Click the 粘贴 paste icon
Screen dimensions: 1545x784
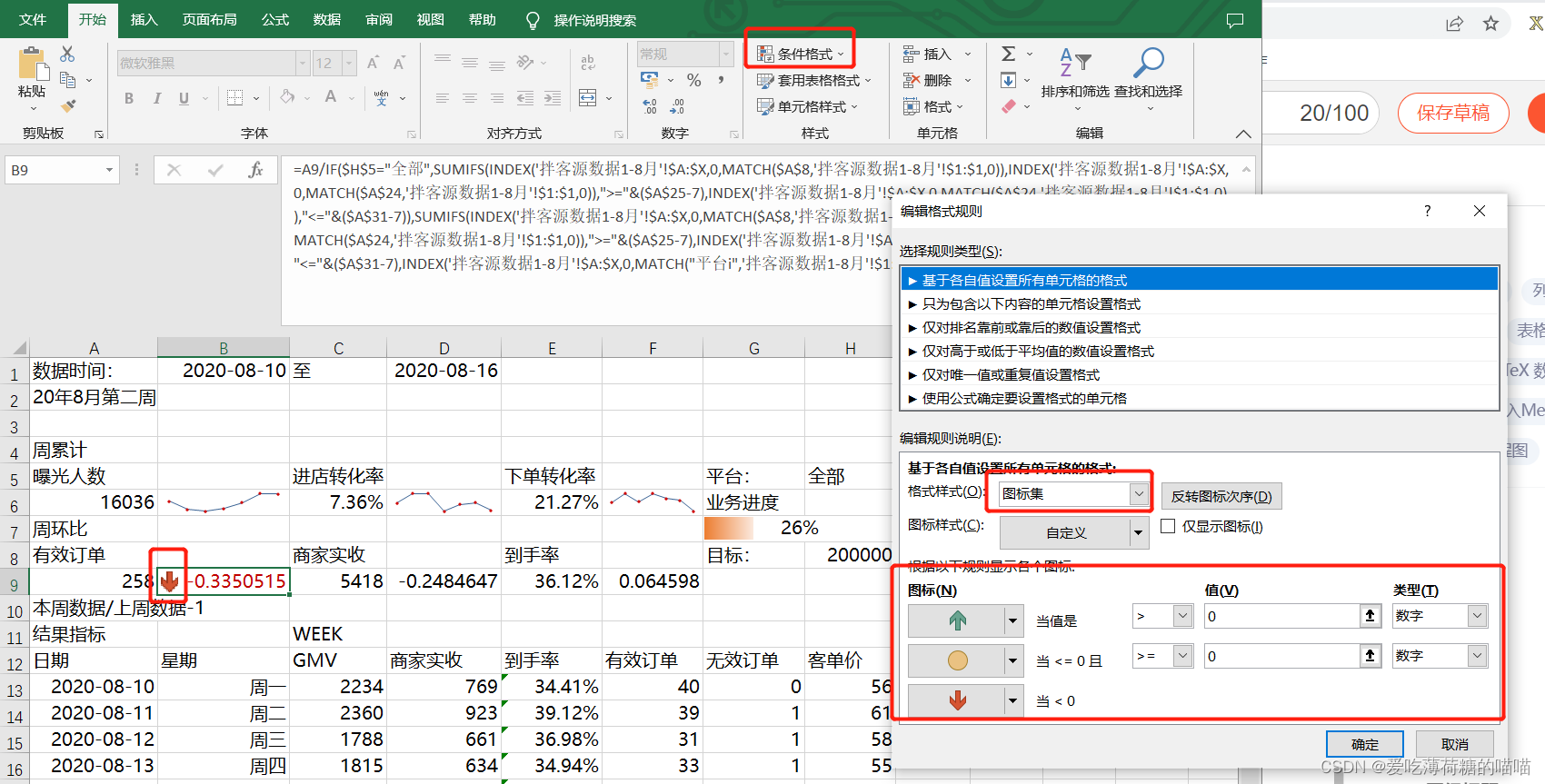pyautogui.click(x=32, y=65)
